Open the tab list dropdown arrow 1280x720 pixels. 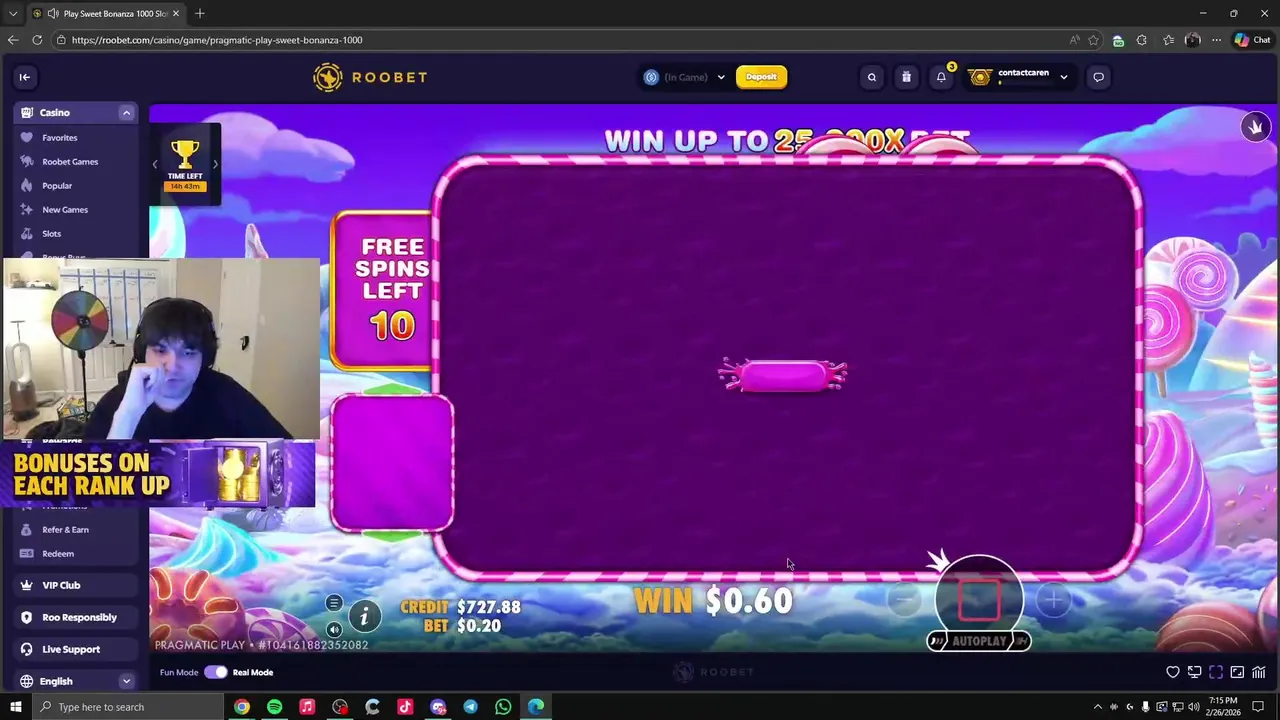click(x=13, y=14)
